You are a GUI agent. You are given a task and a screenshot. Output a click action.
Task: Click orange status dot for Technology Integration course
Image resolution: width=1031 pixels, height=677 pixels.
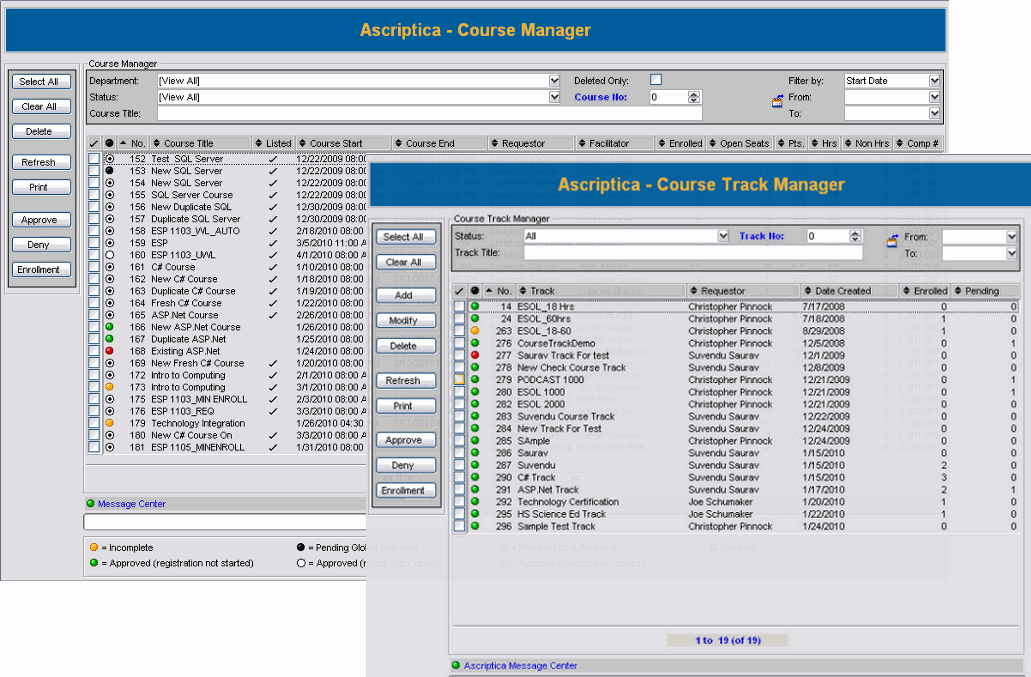coord(109,423)
